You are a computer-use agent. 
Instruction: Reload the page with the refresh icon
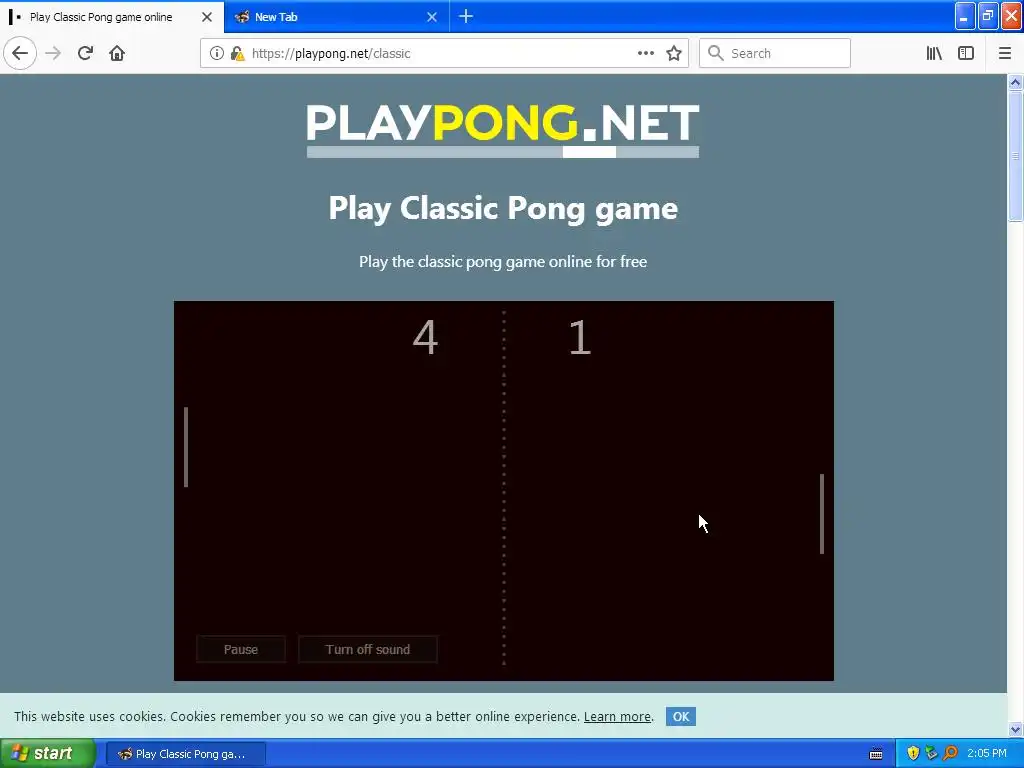click(85, 53)
